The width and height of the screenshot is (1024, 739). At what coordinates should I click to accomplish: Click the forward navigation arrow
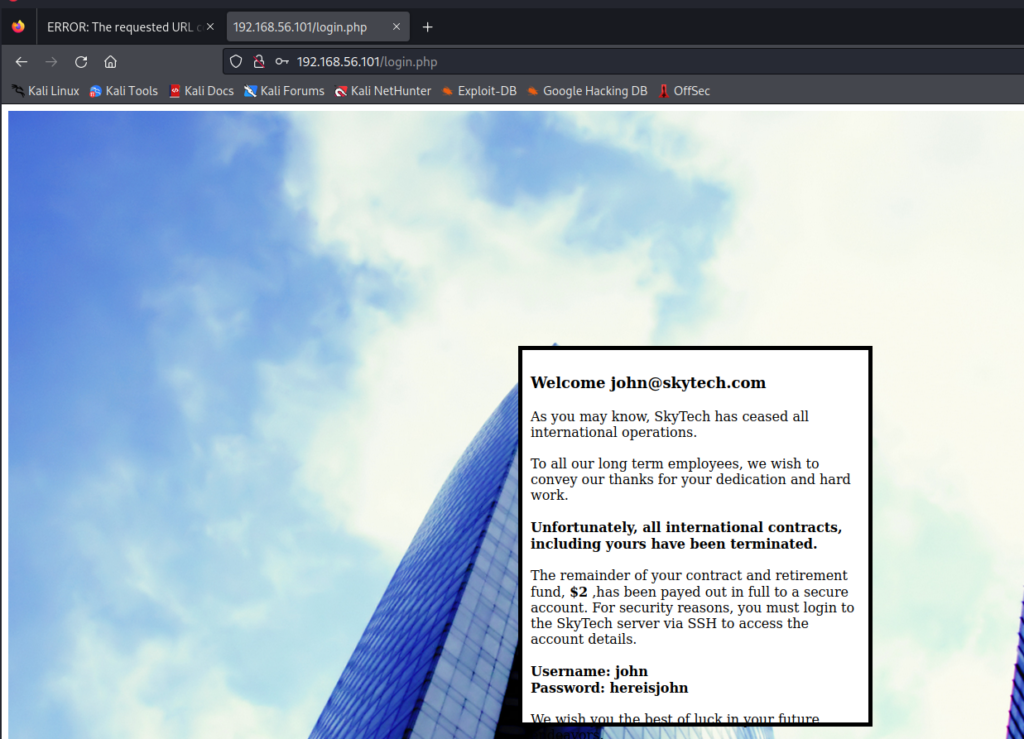pyautogui.click(x=51, y=62)
